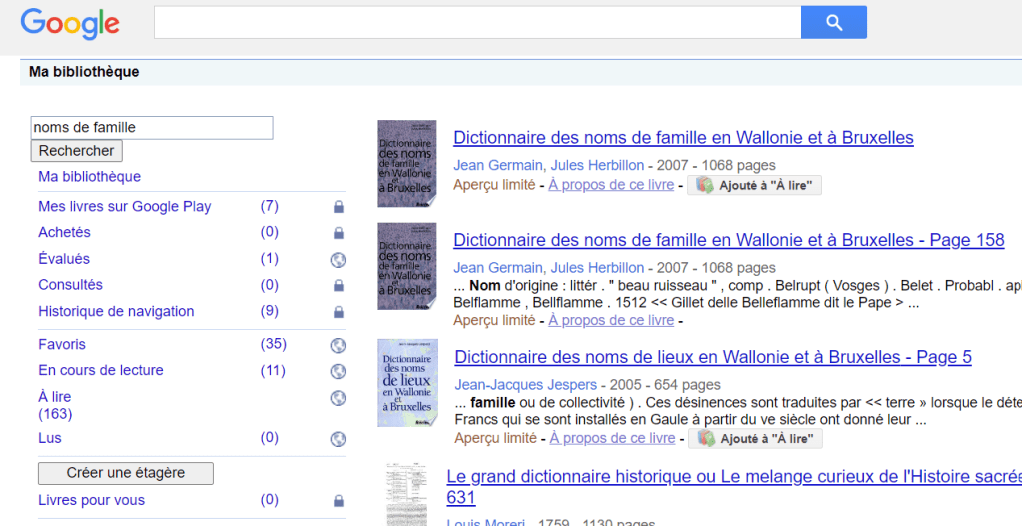This screenshot has width=1022, height=526.
Task: Click the Créer une étagère button
Action: (126, 473)
